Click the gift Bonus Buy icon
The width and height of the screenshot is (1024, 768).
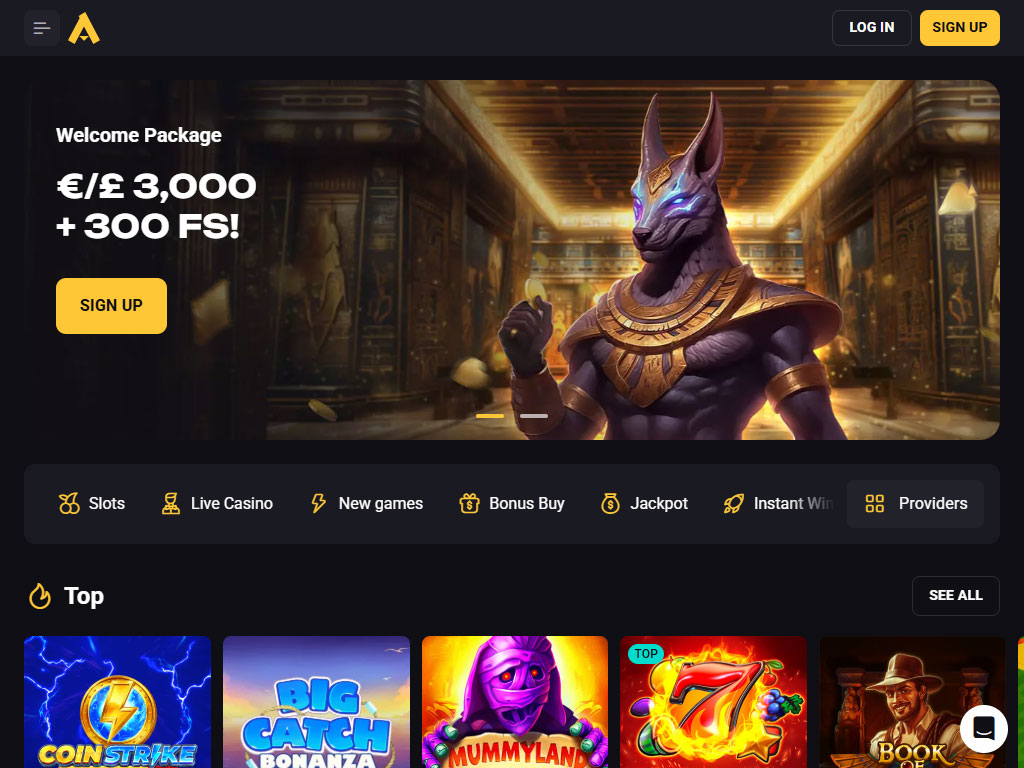coord(469,504)
